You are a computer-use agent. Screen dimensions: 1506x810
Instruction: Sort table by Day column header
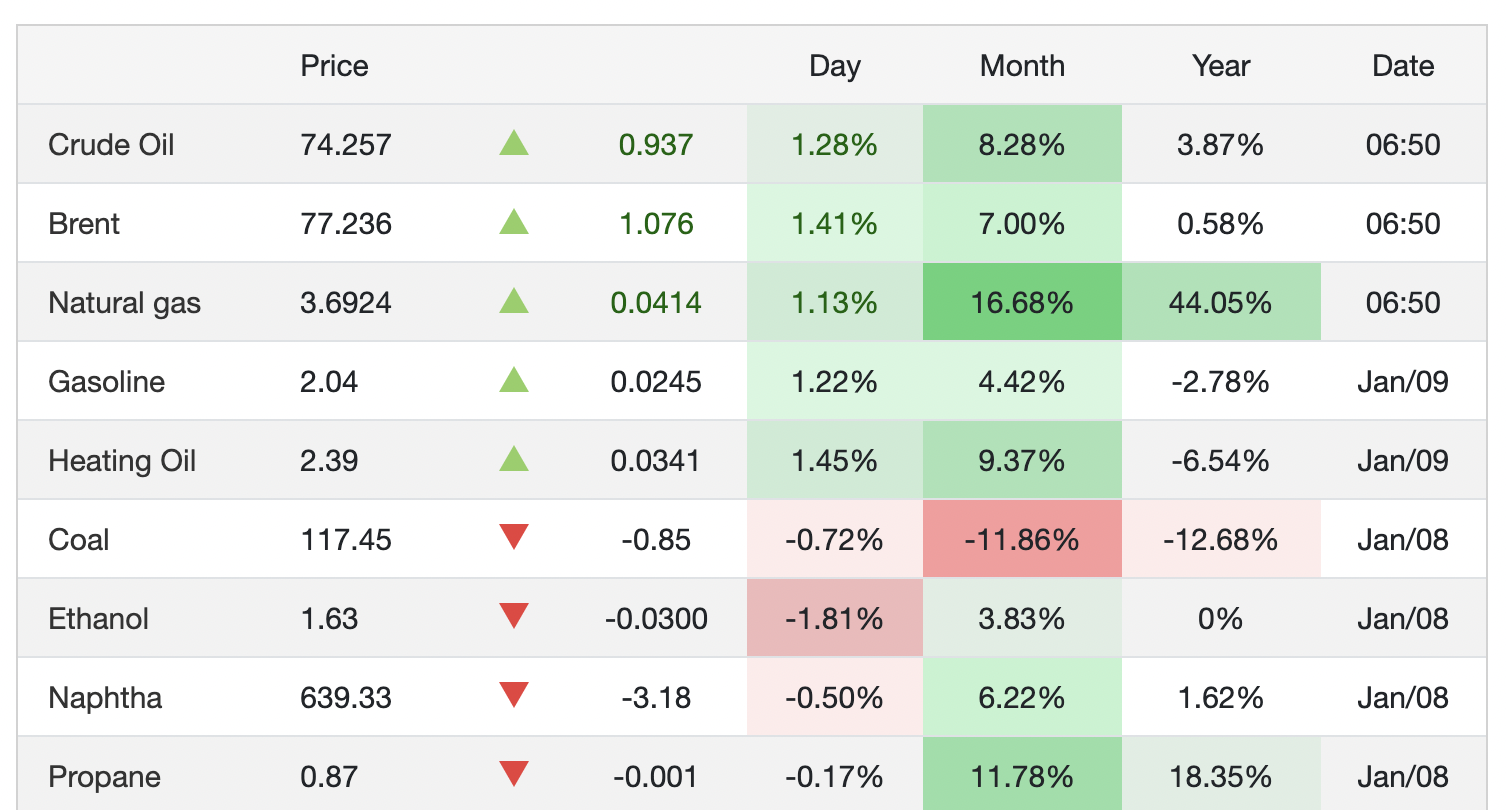835,66
